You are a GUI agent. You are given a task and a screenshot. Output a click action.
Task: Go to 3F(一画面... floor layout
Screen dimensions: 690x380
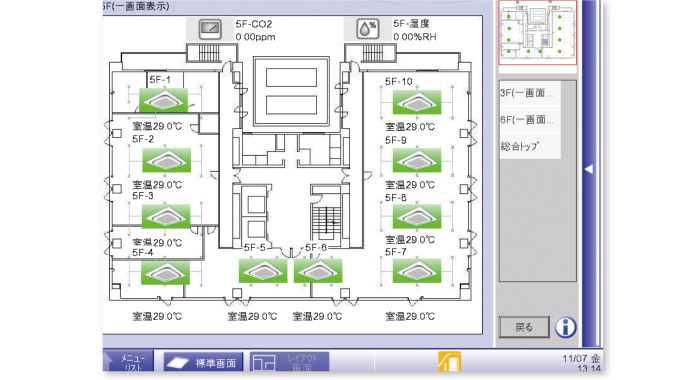[529, 93]
